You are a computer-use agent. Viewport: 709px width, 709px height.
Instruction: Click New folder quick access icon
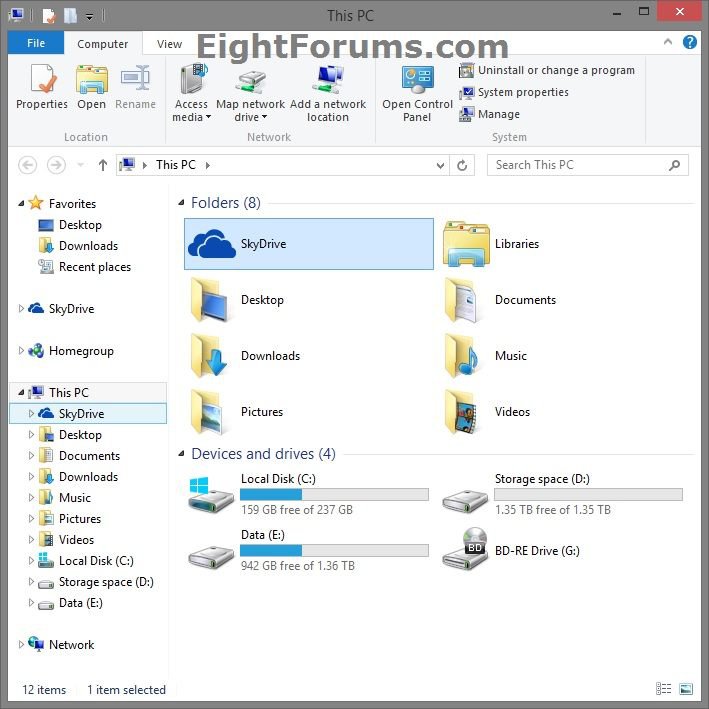70,16
